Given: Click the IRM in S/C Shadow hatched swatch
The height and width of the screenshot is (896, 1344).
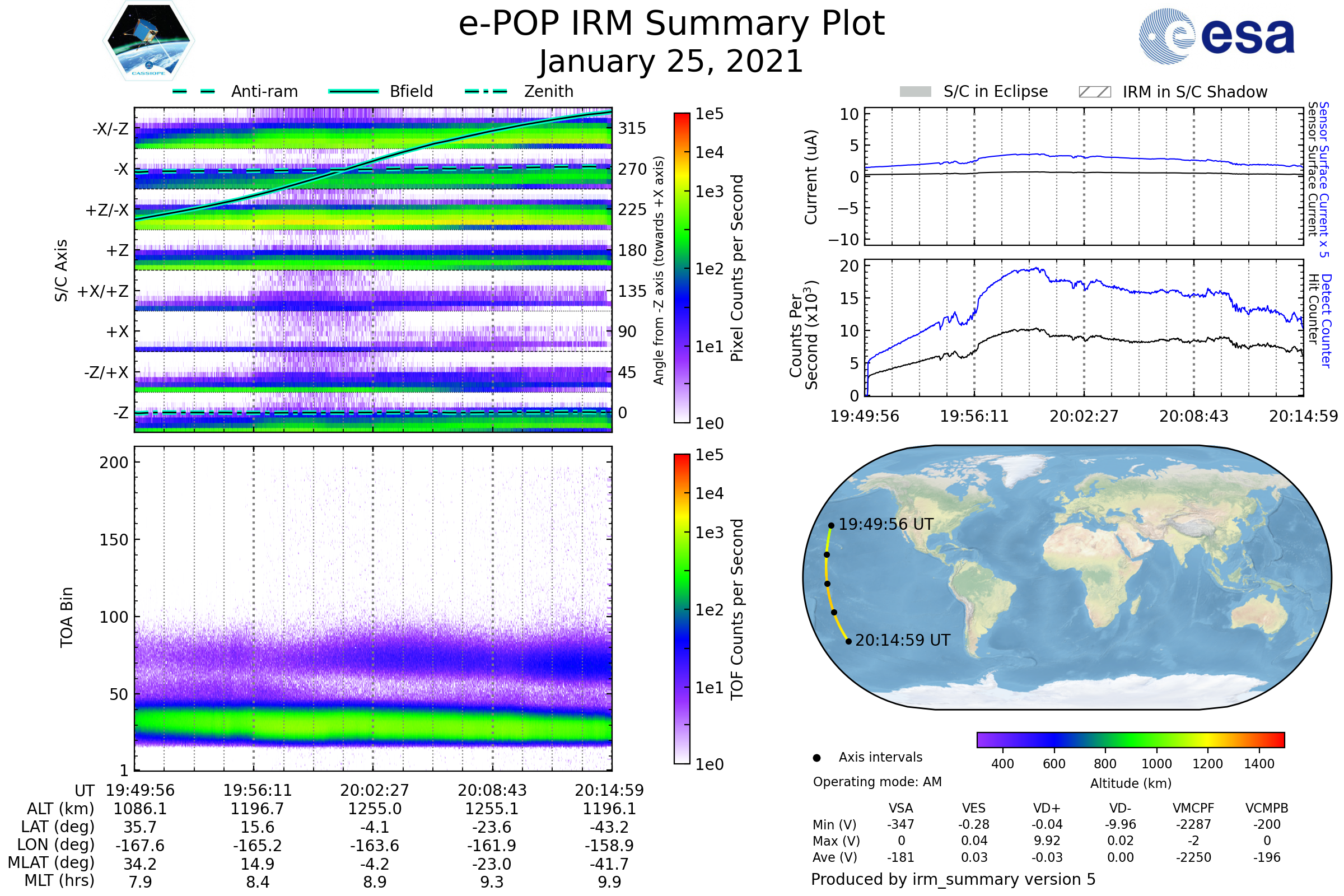Looking at the screenshot, I should click(x=1094, y=92).
